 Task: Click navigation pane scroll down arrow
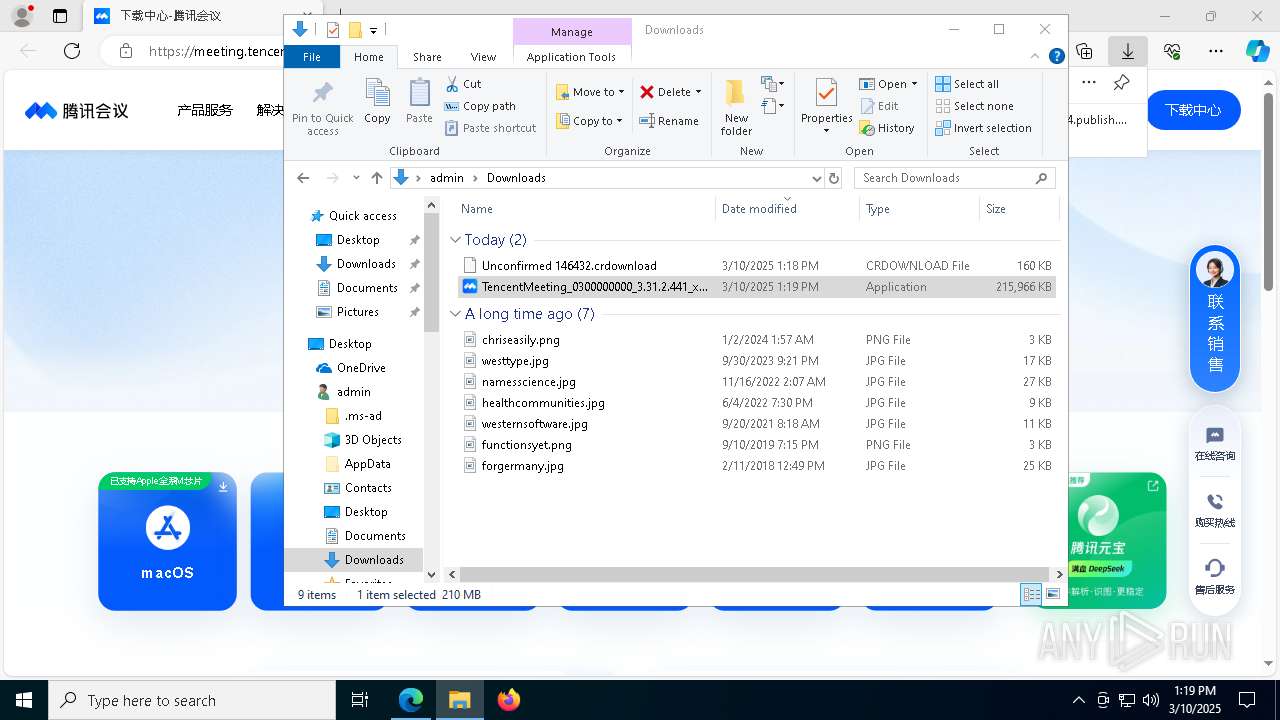click(432, 575)
